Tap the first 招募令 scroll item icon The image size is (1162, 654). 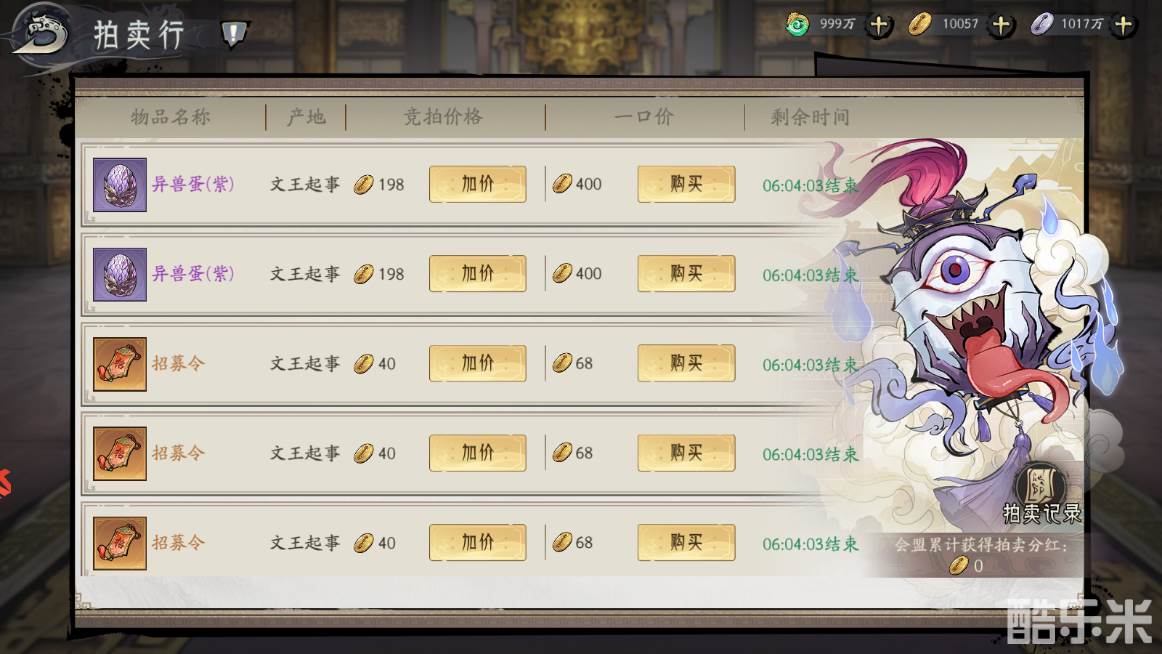[120, 364]
